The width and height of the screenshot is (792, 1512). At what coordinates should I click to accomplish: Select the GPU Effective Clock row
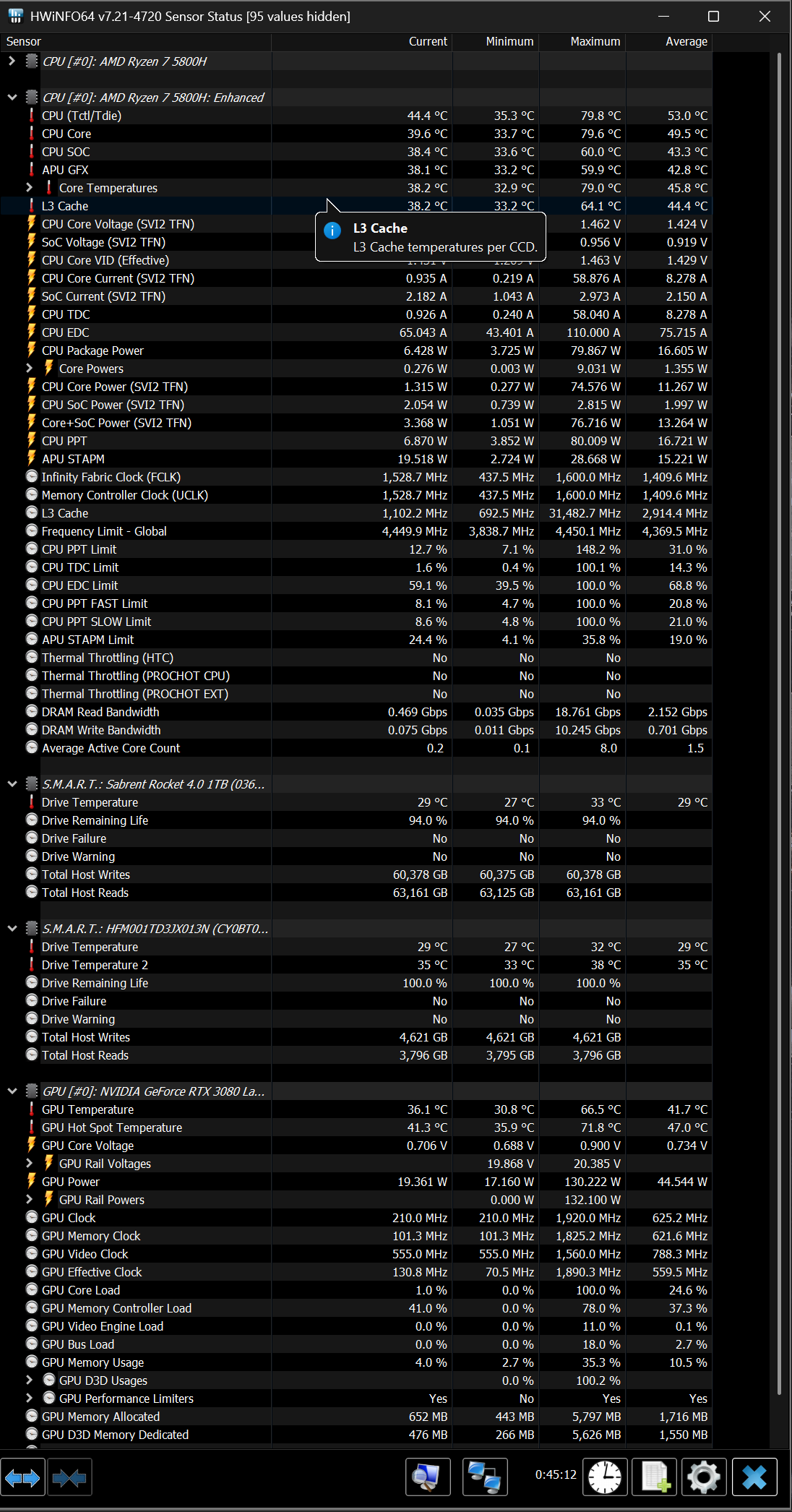click(x=356, y=1272)
